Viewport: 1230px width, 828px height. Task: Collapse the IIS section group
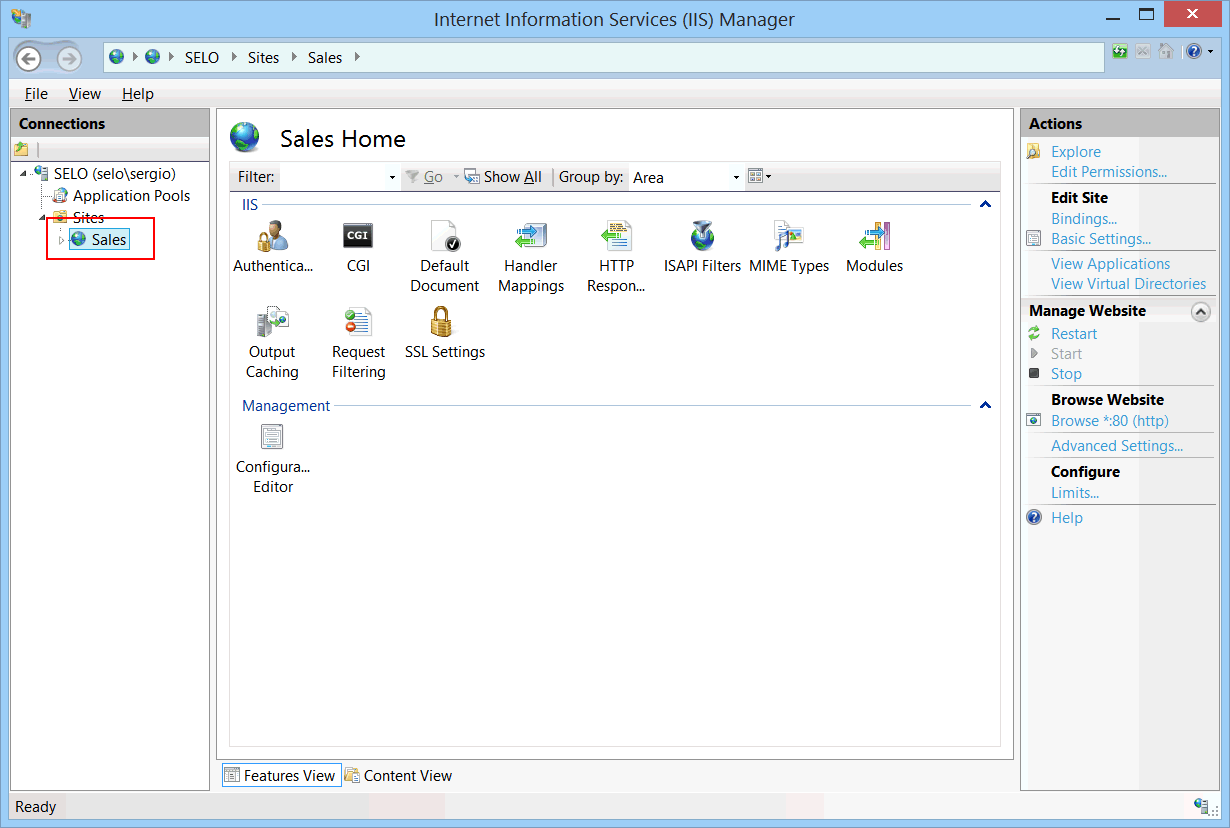[x=985, y=204]
